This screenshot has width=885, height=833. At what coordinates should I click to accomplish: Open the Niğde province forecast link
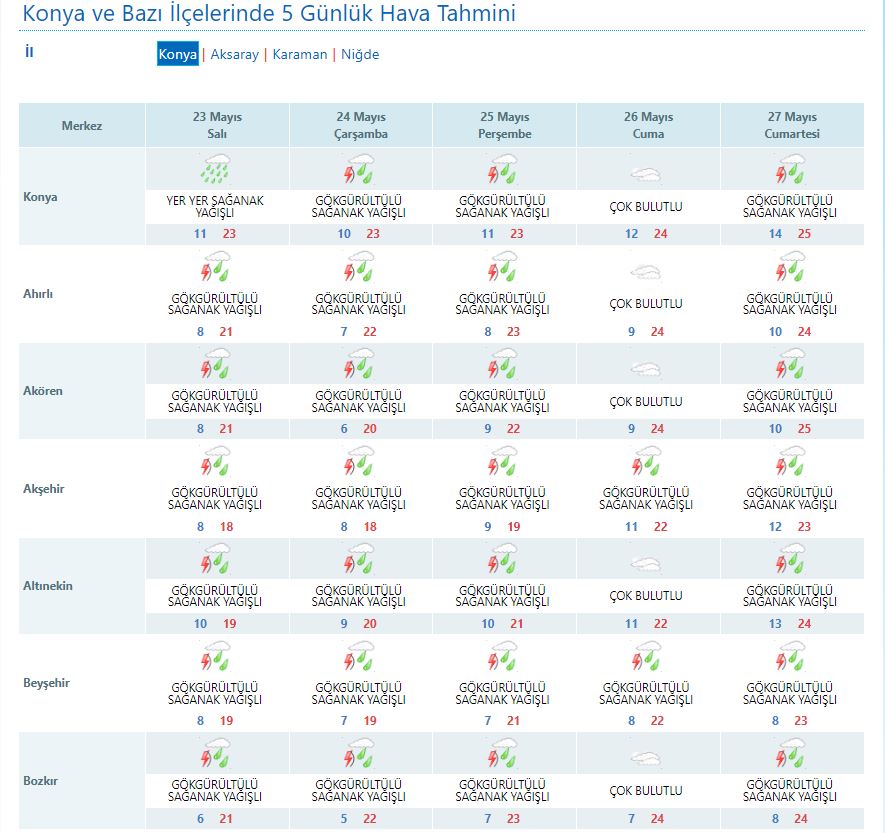(360, 55)
